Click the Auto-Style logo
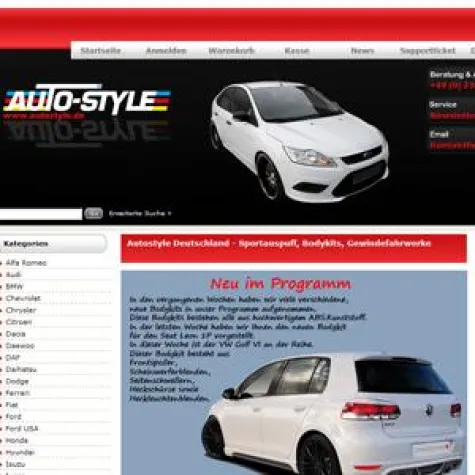The width and height of the screenshot is (475, 475). (87, 101)
